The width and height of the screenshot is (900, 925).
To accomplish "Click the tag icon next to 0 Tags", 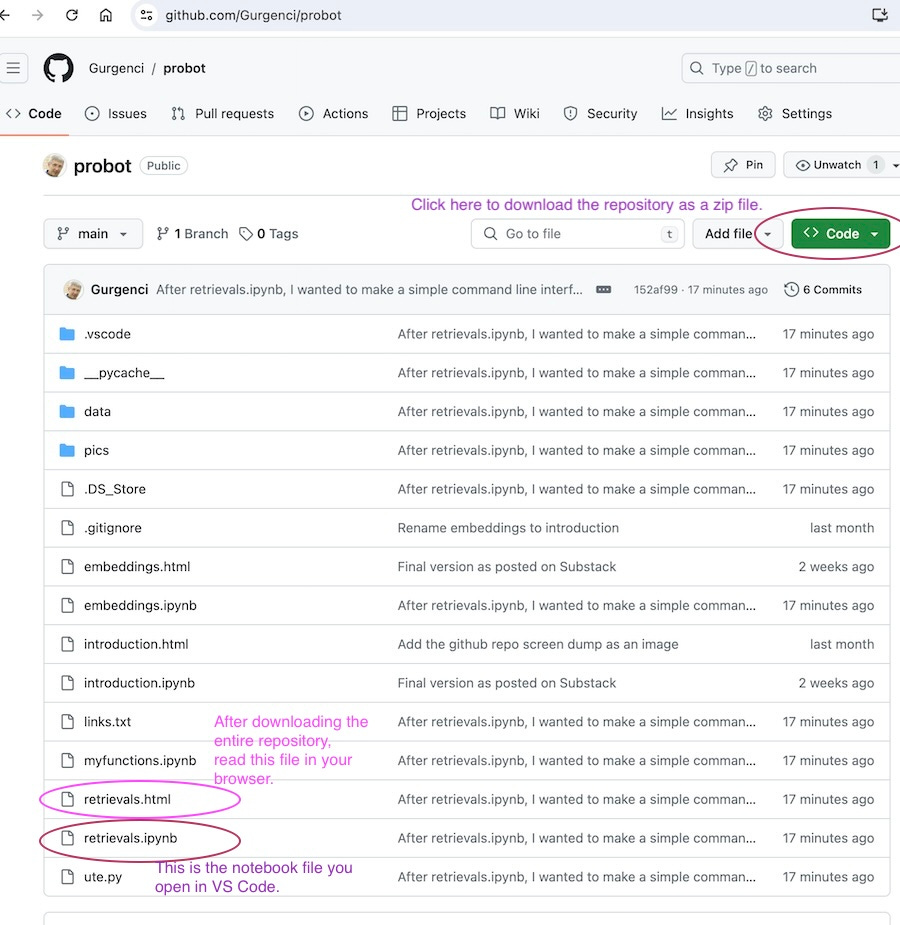I will click(x=245, y=234).
